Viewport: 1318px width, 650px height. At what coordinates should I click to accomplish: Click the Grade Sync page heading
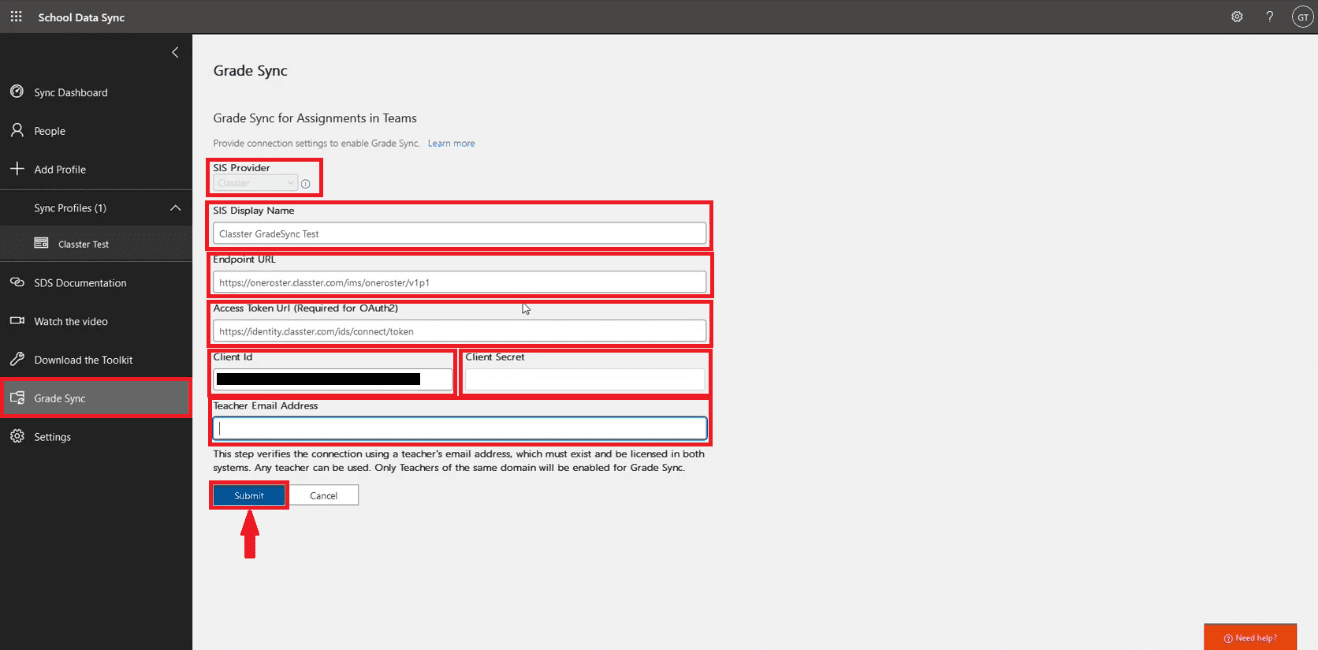(250, 71)
